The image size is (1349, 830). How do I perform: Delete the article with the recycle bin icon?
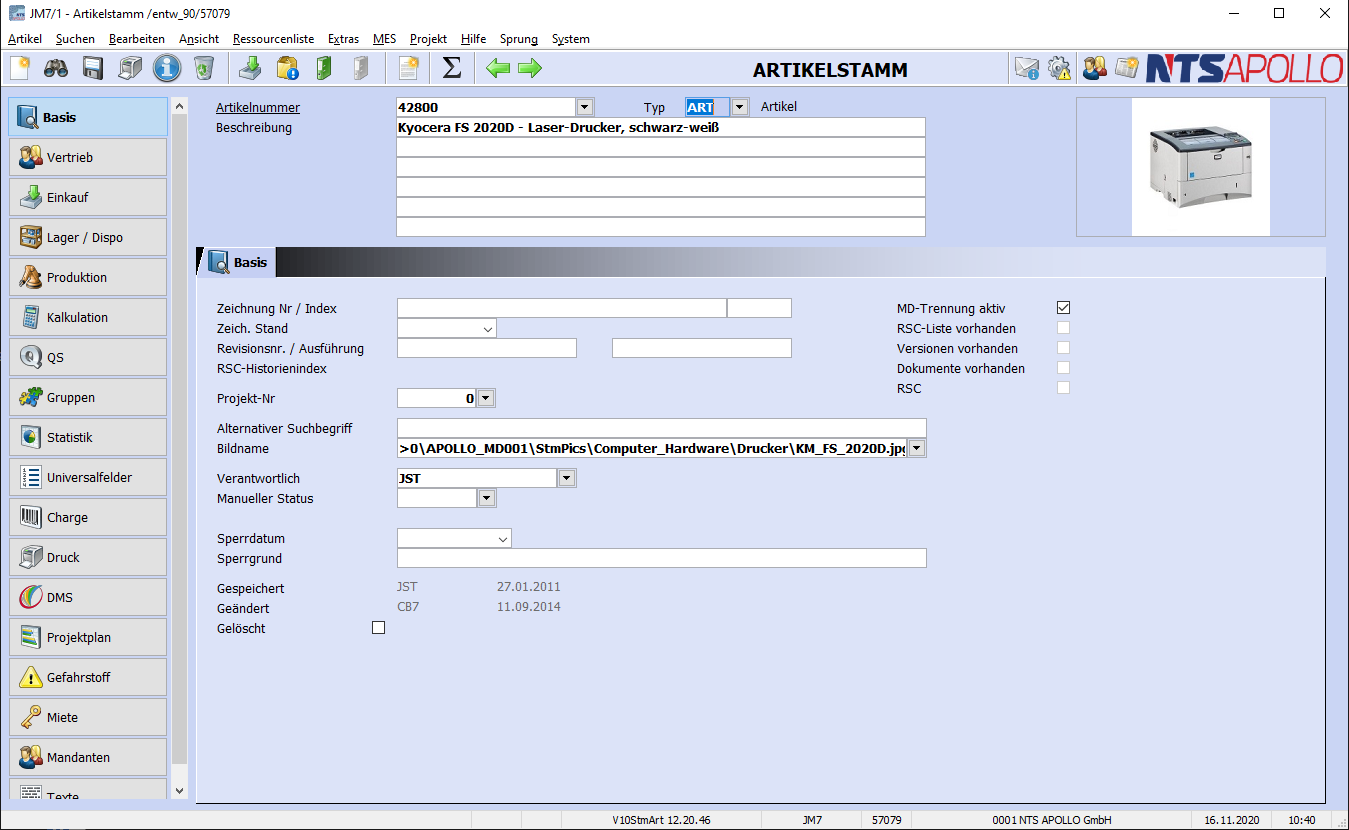tap(204, 68)
